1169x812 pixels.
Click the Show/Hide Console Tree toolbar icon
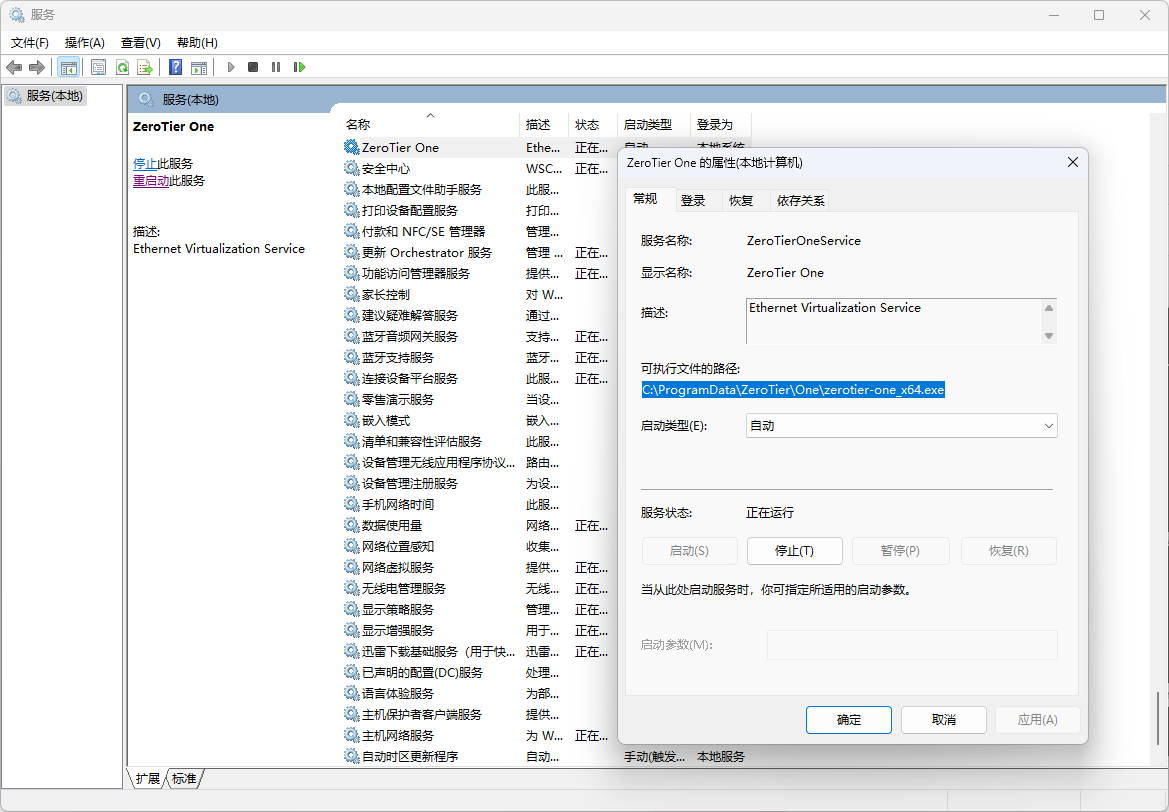tap(69, 67)
